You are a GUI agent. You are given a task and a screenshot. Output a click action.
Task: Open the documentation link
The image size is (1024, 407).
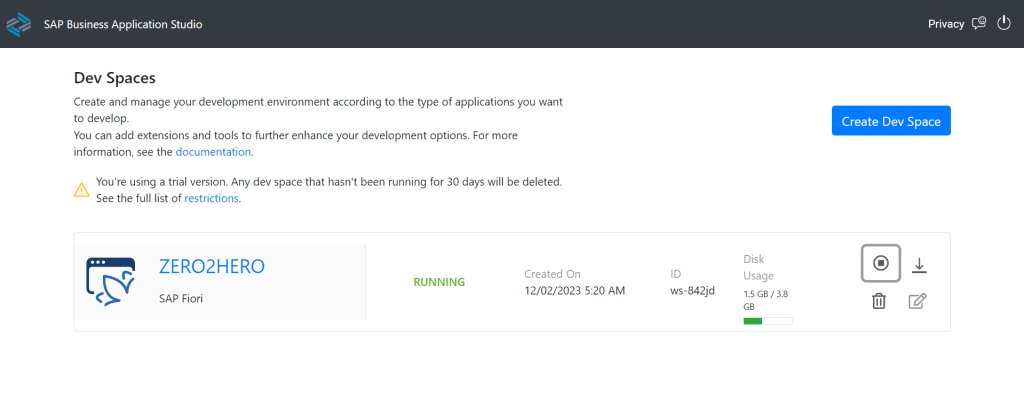tap(213, 152)
